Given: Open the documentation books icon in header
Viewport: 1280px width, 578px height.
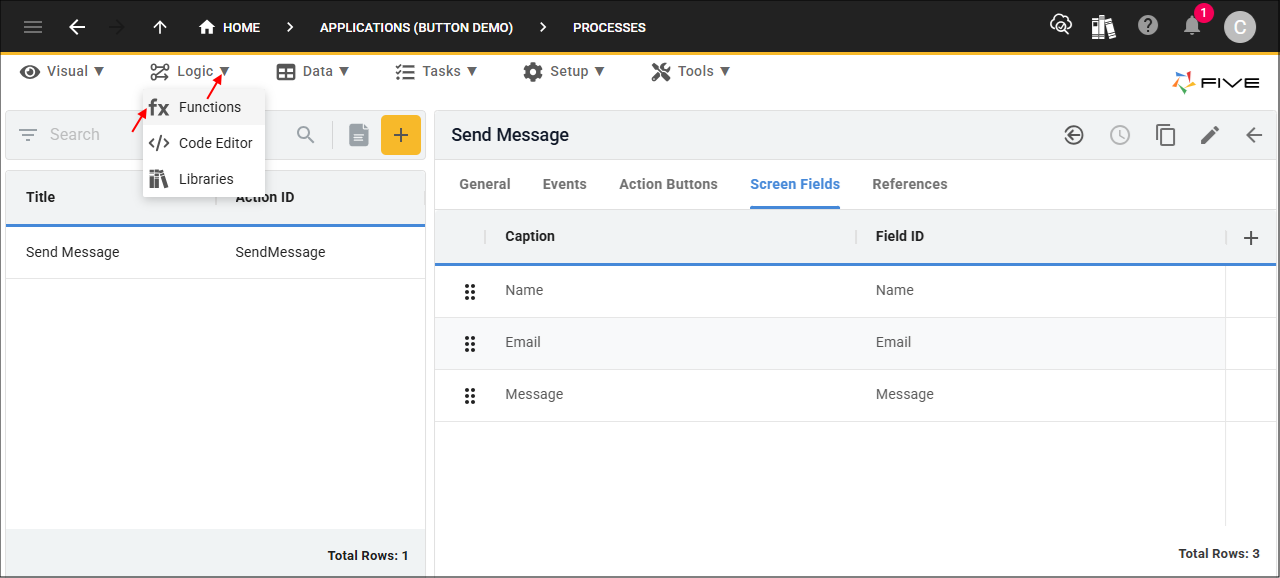Looking at the screenshot, I should 1104,26.
